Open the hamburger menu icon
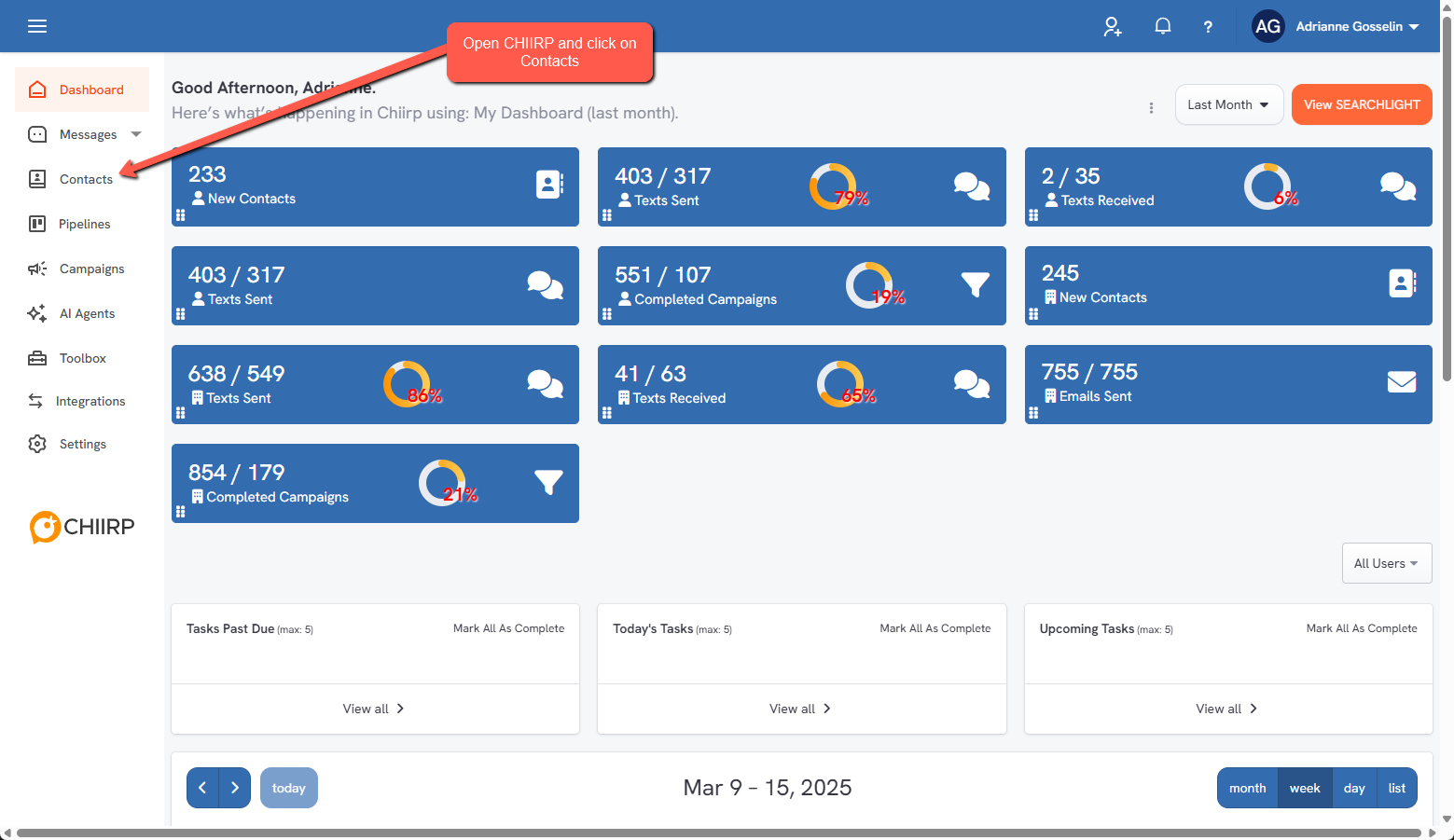1454x840 pixels. (x=37, y=26)
